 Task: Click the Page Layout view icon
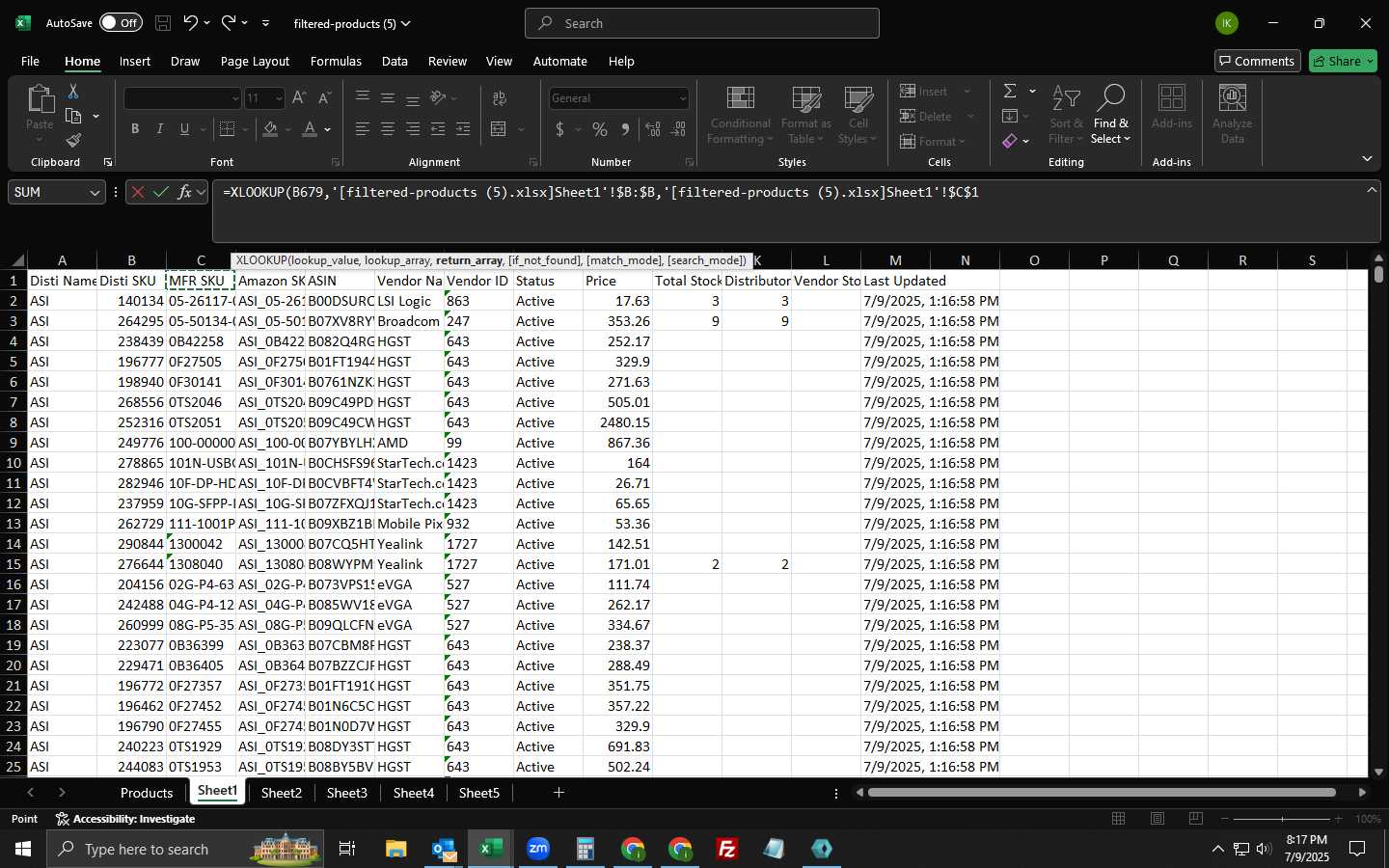click(x=1157, y=818)
